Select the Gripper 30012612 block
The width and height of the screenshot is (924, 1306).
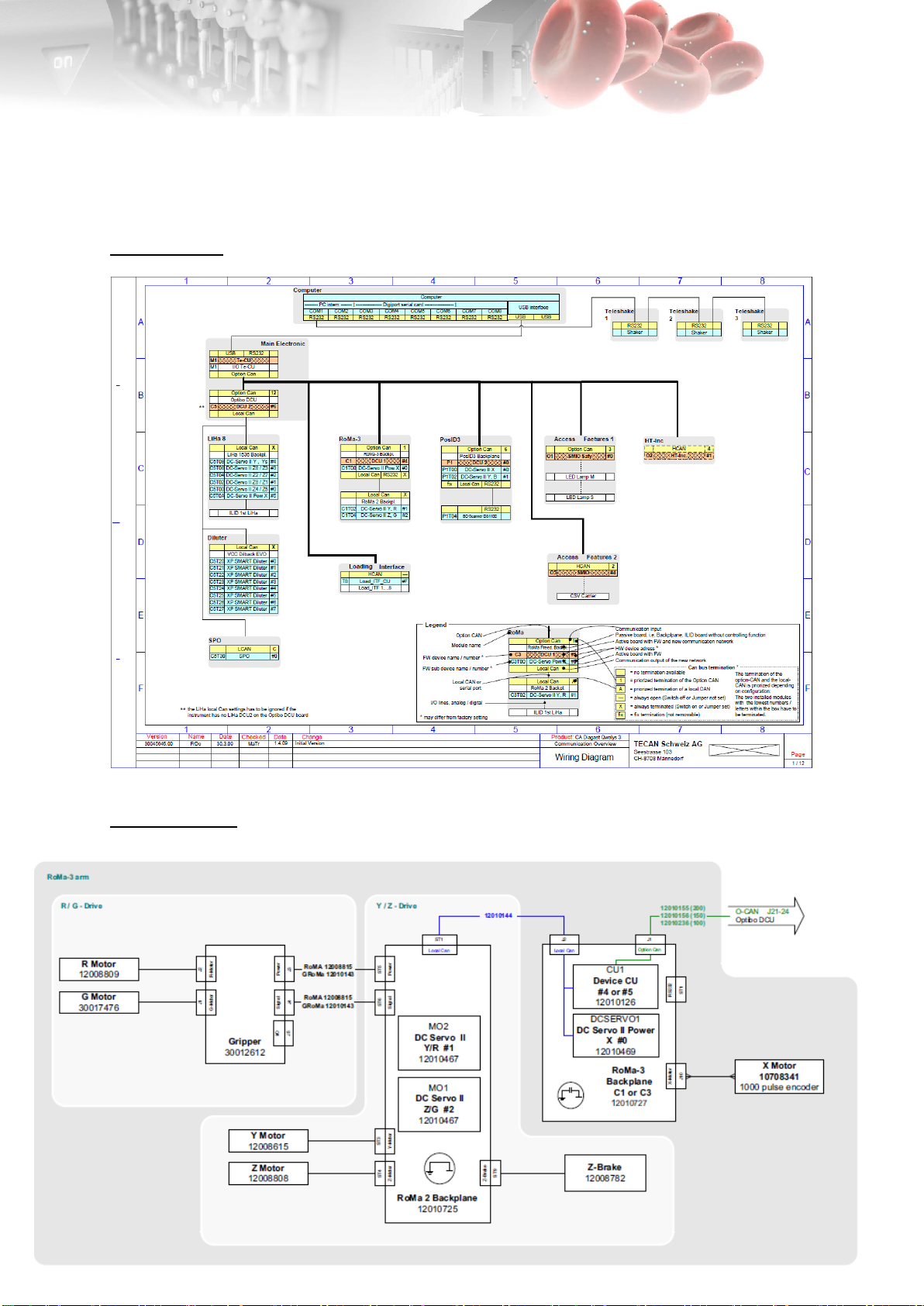(x=245, y=1004)
